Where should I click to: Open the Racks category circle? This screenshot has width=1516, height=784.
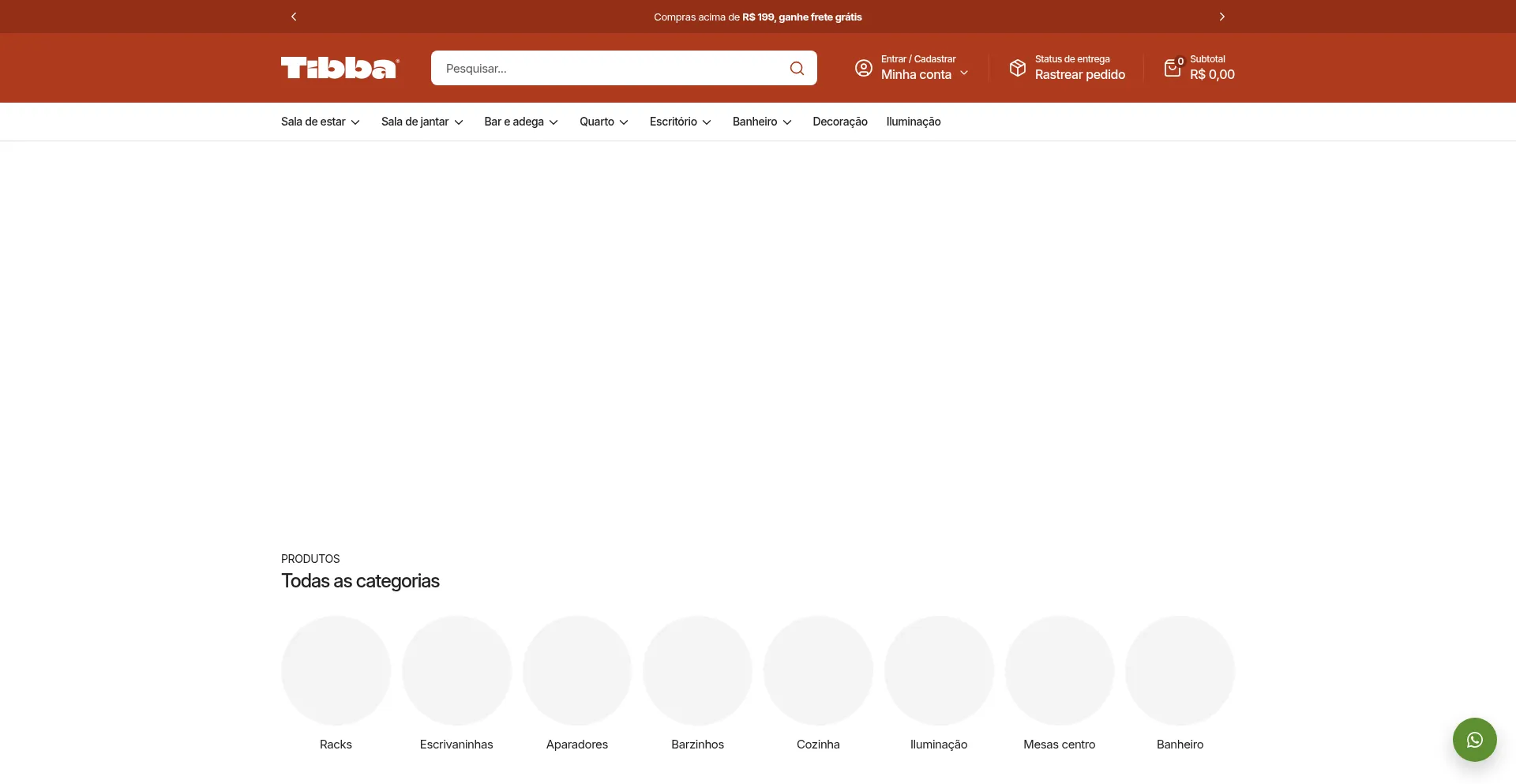(x=336, y=670)
